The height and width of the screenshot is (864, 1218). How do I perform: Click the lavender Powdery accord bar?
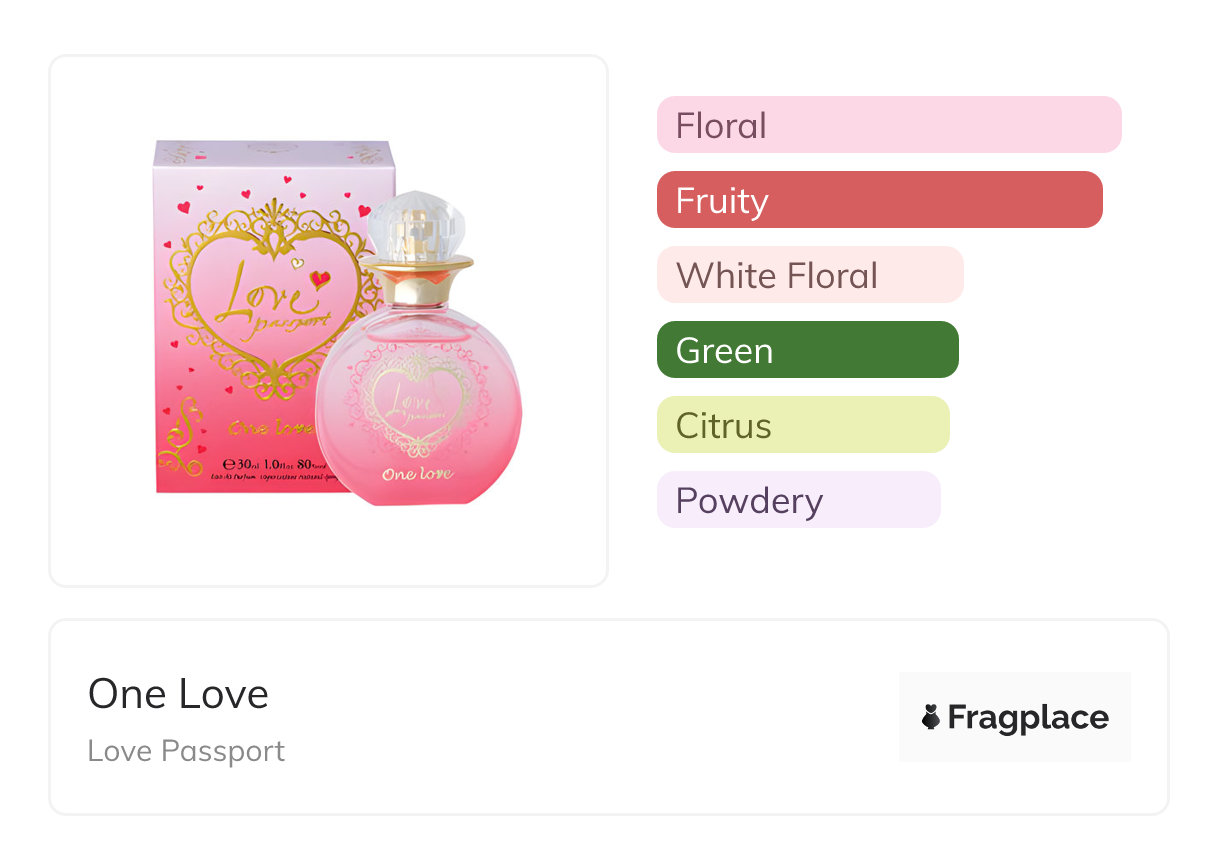click(x=798, y=500)
